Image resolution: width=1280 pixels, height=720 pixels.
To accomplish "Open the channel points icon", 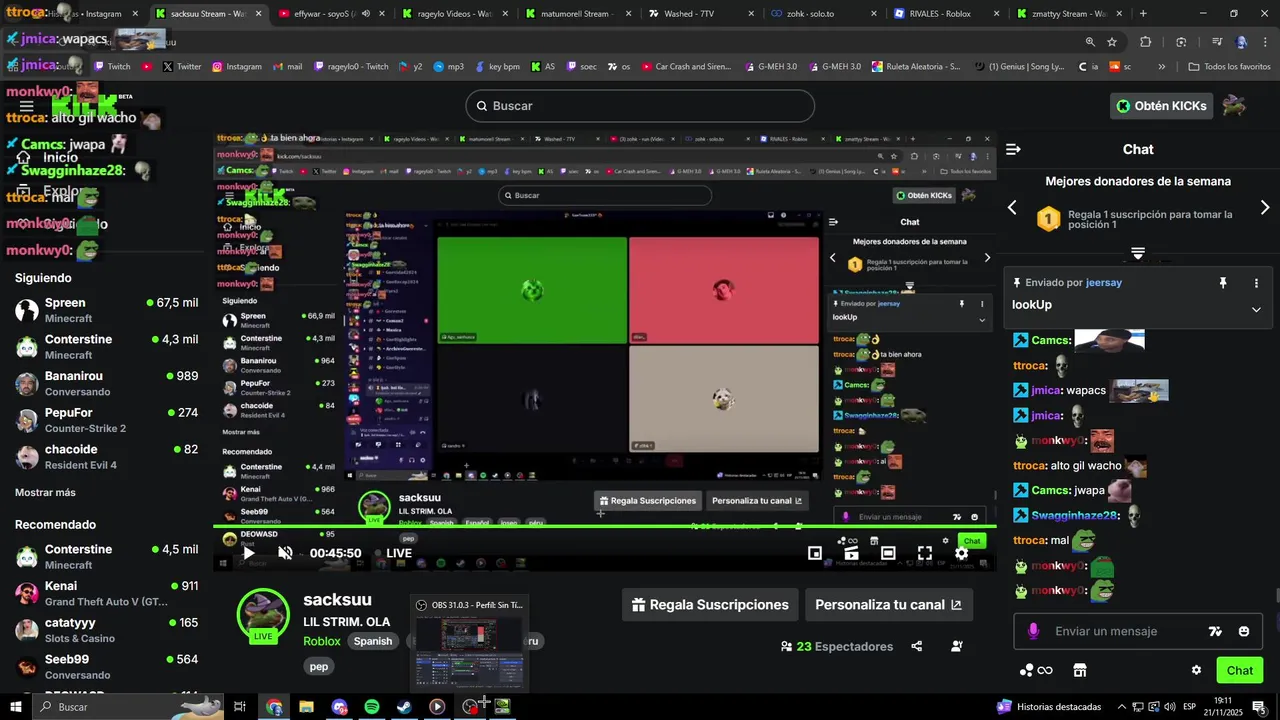I will 1035,670.
